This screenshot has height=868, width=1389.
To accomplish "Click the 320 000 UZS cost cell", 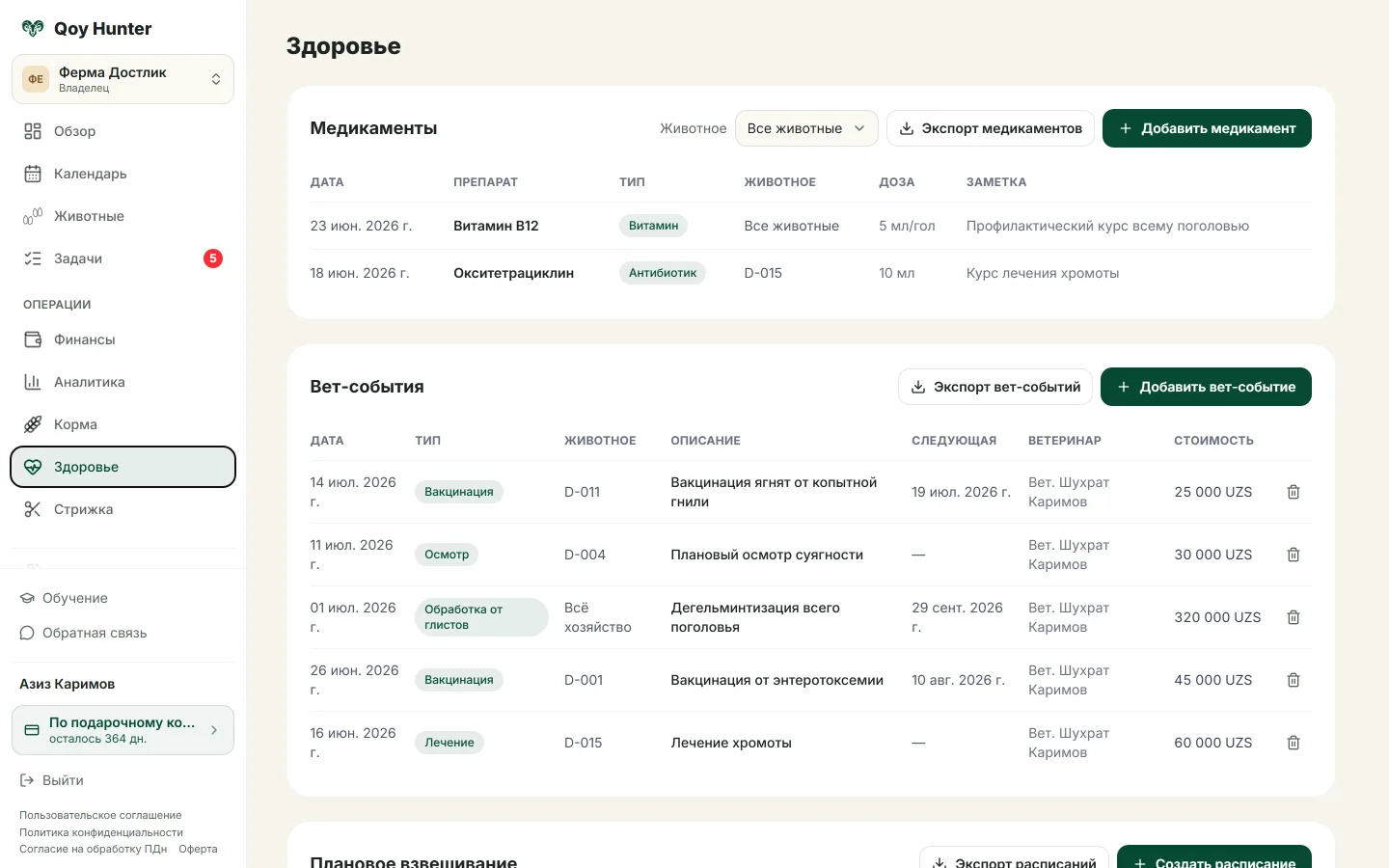I will click(1217, 617).
